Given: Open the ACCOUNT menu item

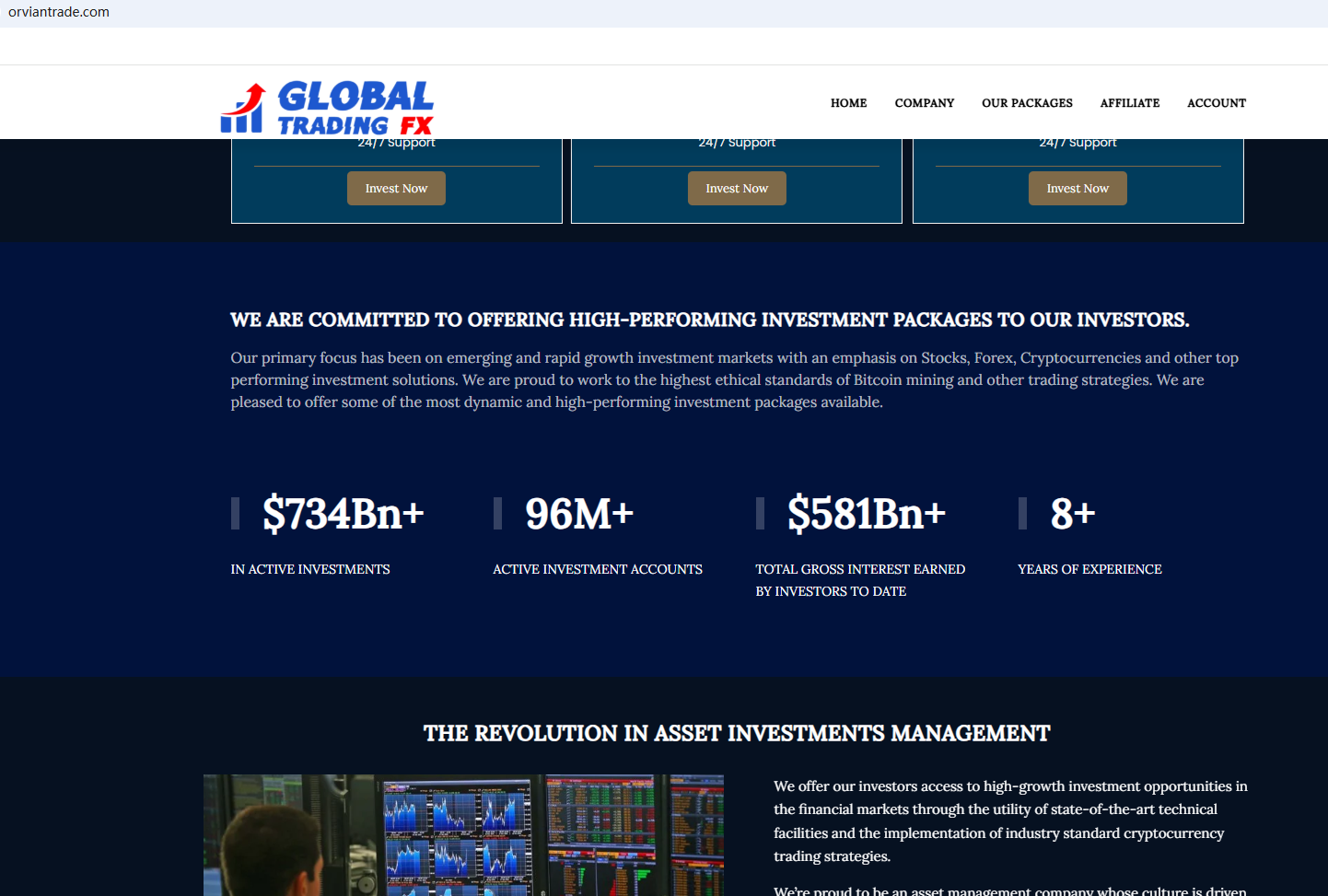Looking at the screenshot, I should (1216, 103).
